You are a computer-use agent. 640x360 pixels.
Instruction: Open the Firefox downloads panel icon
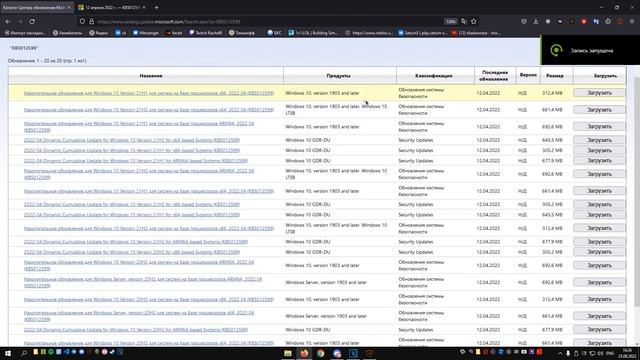pyautogui.click(x=536, y=21)
